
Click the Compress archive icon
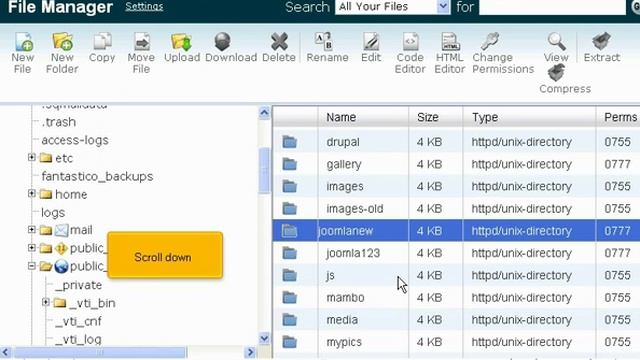556,73
